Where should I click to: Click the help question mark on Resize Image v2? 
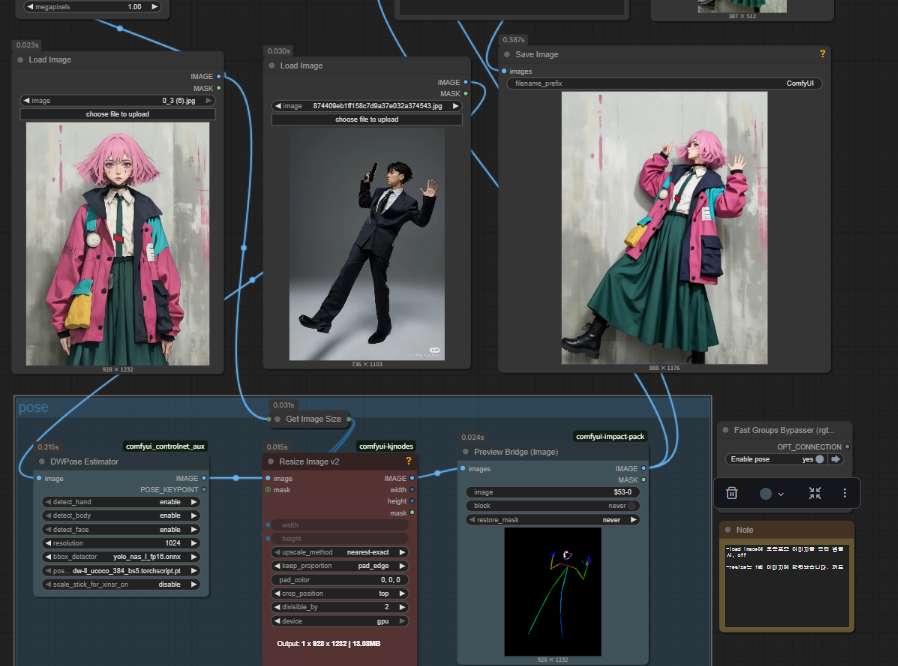coord(408,461)
